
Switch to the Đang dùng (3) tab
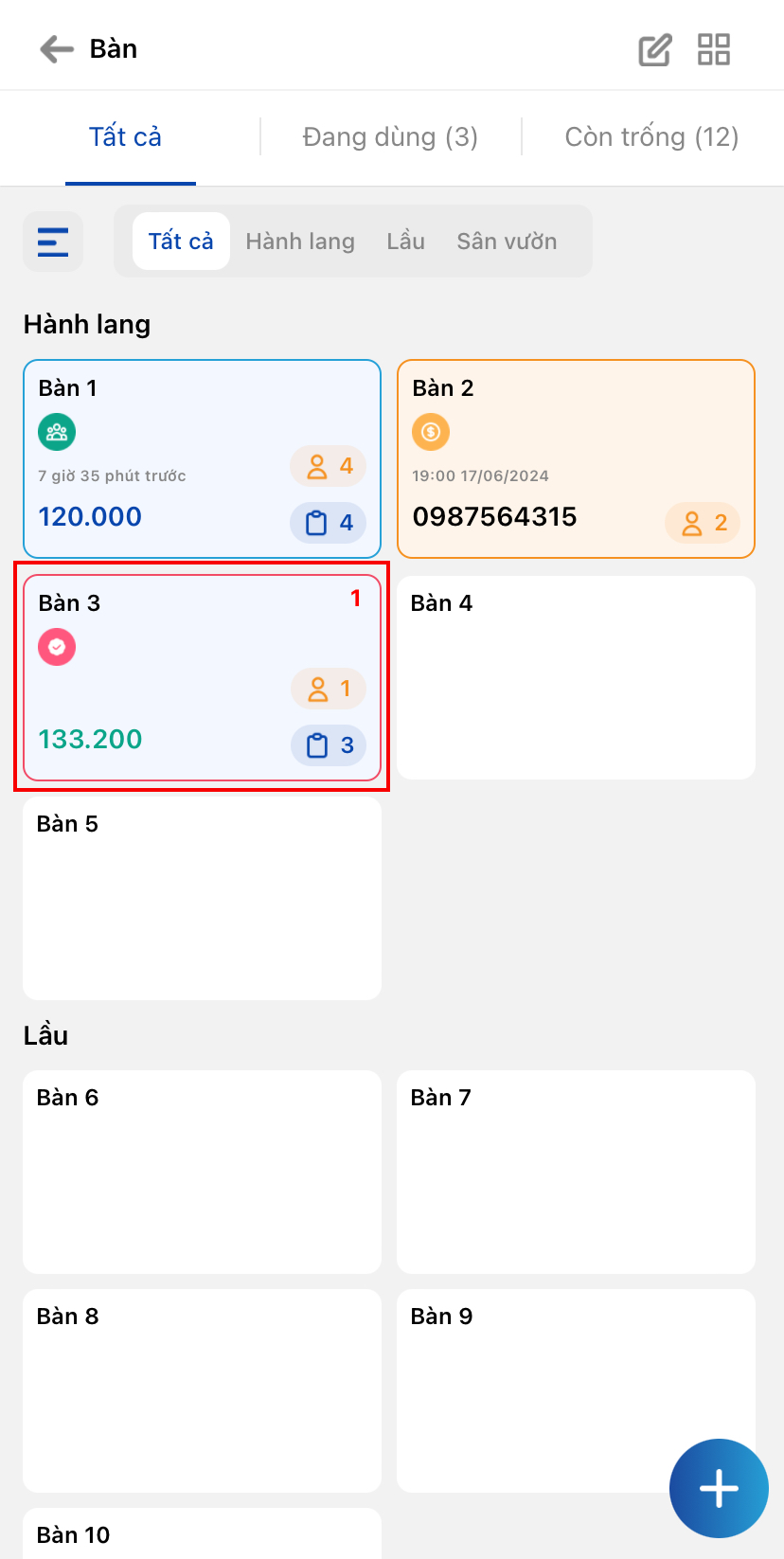[x=390, y=137]
